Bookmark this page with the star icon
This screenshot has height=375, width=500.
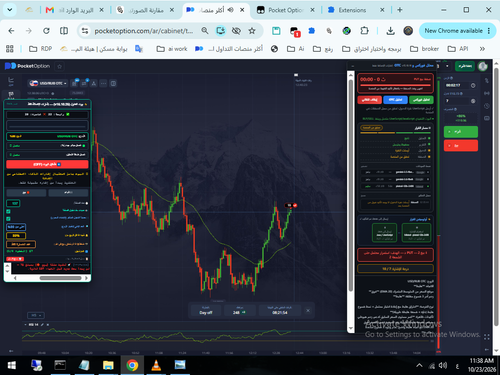click(x=252, y=31)
